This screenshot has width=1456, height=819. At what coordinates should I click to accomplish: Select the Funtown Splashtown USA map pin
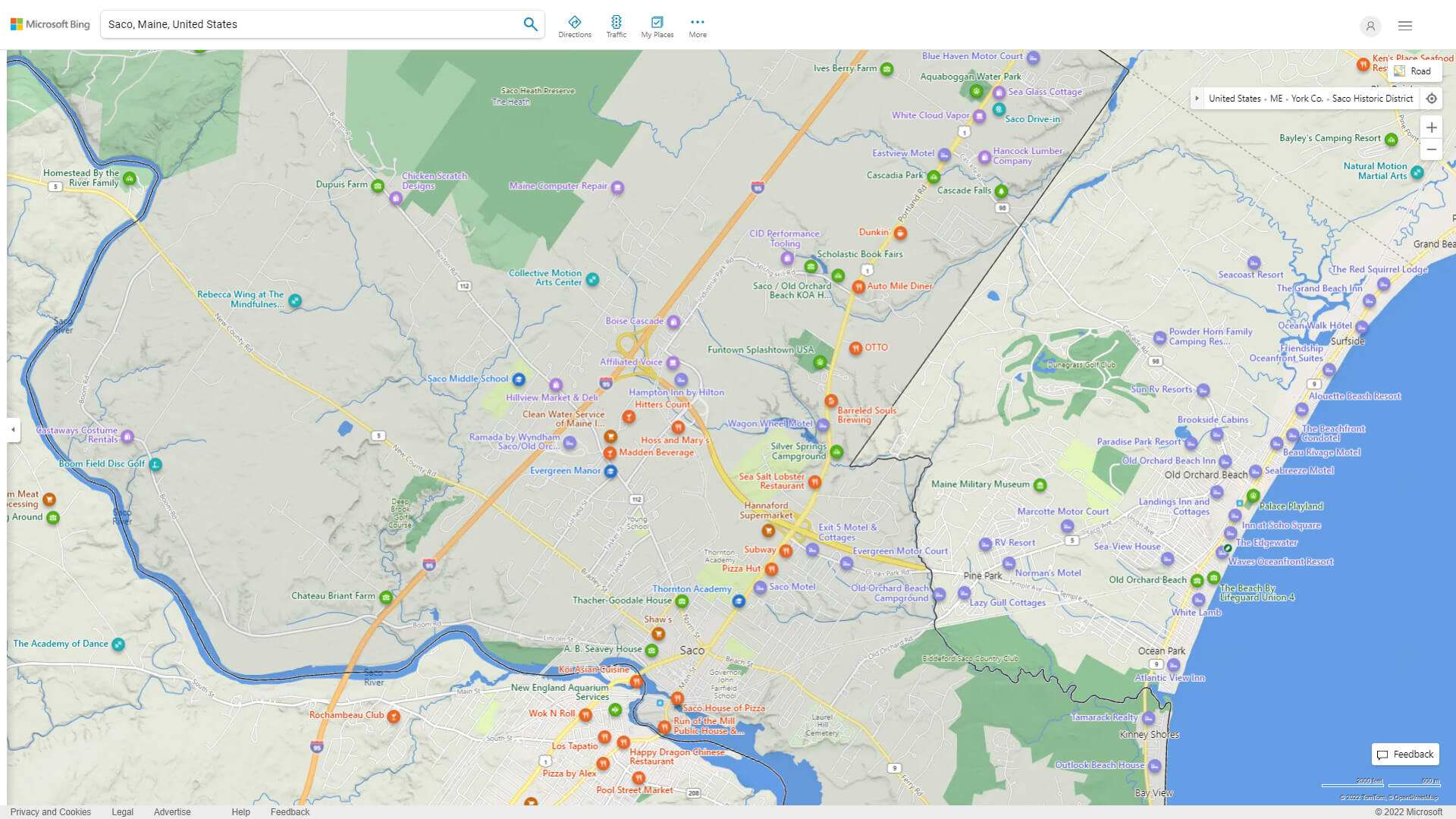pos(820,362)
